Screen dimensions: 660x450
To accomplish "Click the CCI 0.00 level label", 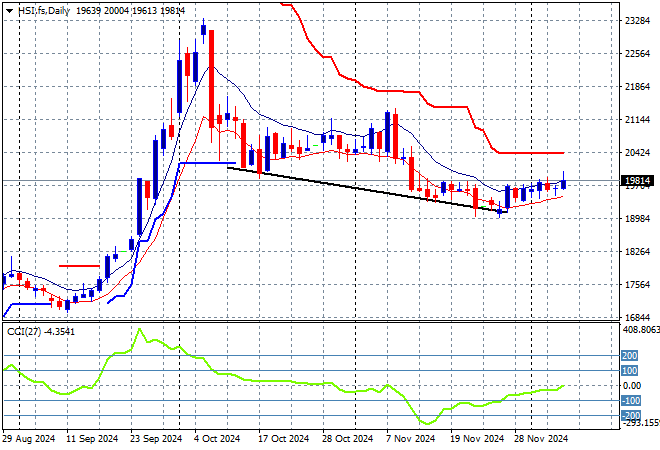I will pyautogui.click(x=631, y=385).
